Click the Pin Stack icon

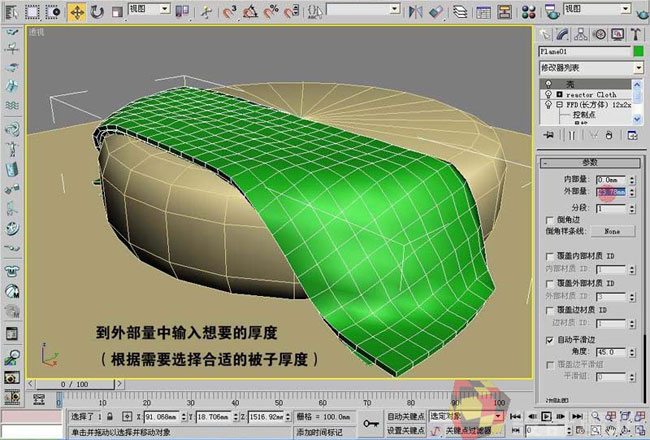[549, 135]
